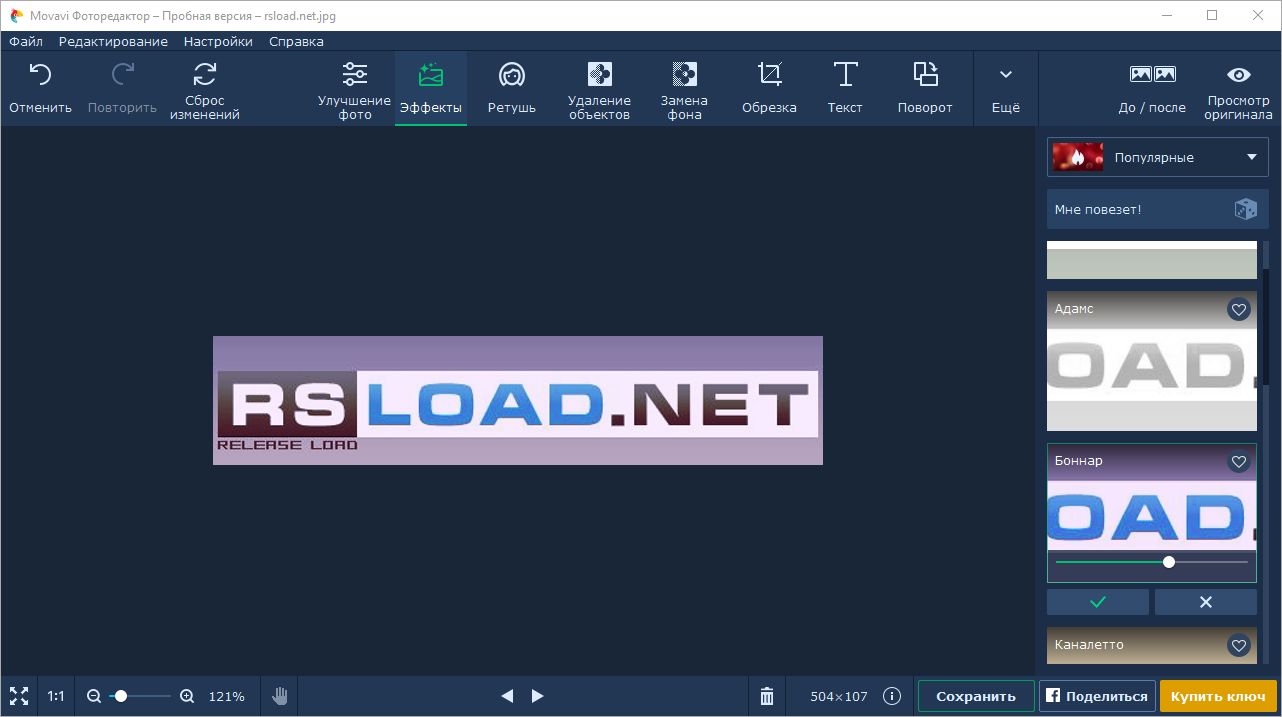Go to the previous image arrow

tap(507, 696)
